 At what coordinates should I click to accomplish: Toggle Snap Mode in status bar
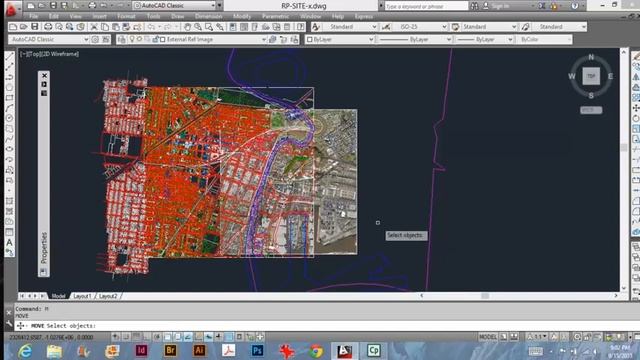click(x=126, y=337)
